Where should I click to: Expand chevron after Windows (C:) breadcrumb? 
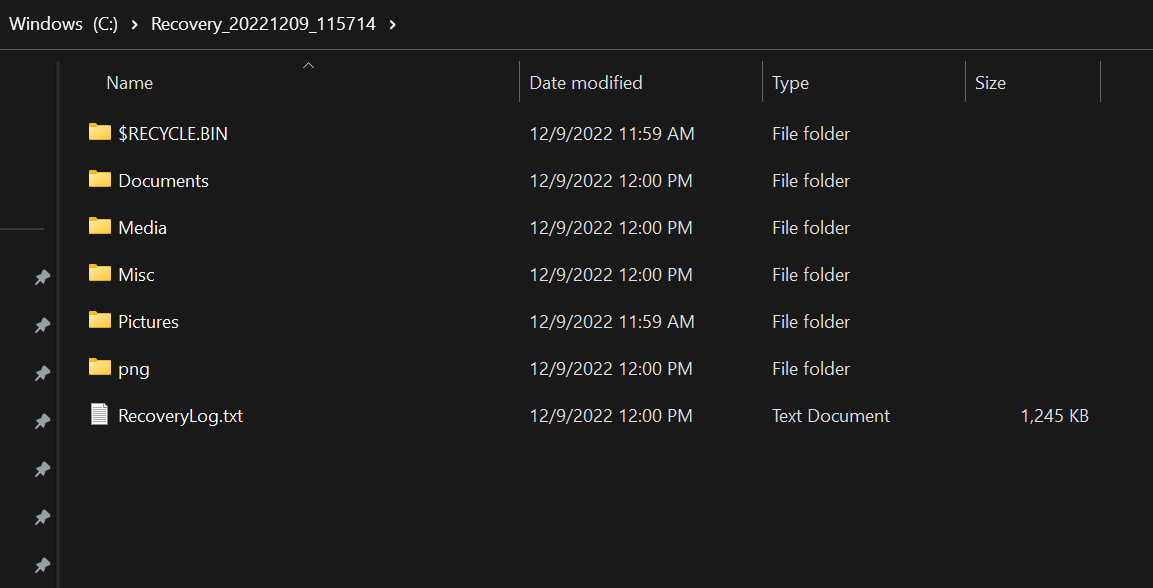tap(134, 24)
